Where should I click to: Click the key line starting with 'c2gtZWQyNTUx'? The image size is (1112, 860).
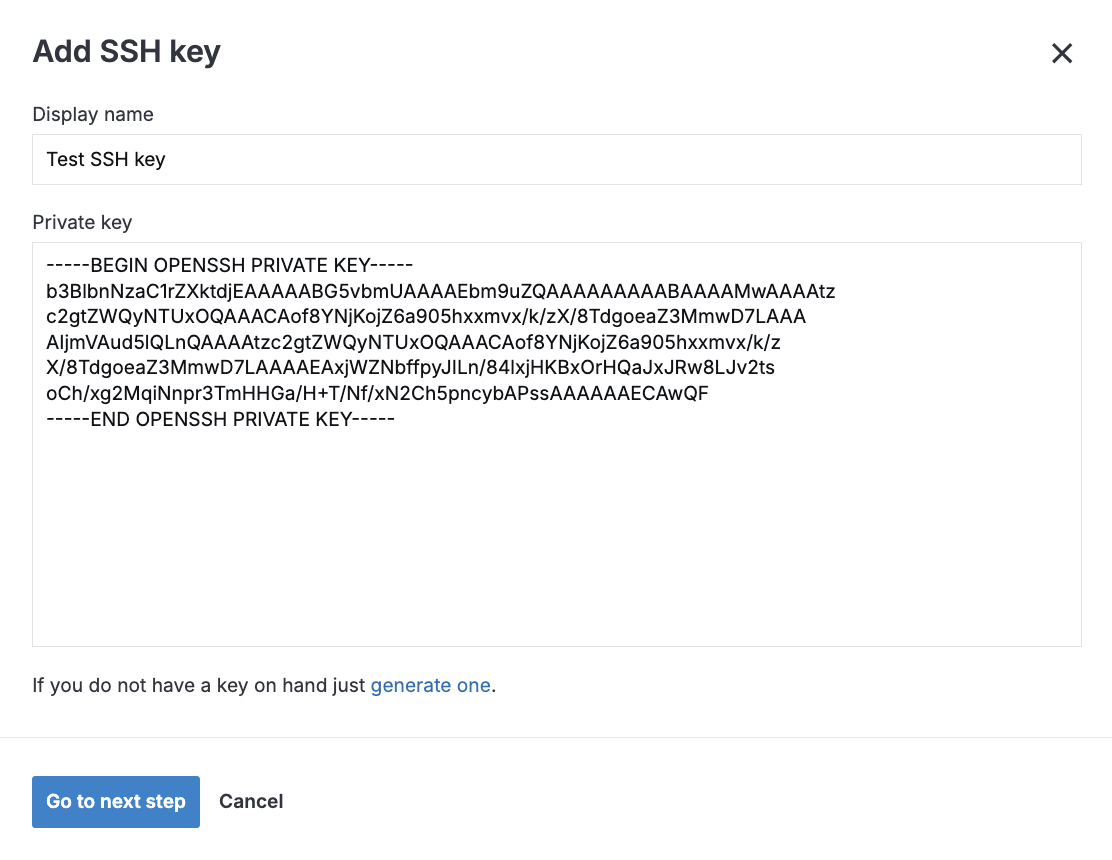(425, 317)
